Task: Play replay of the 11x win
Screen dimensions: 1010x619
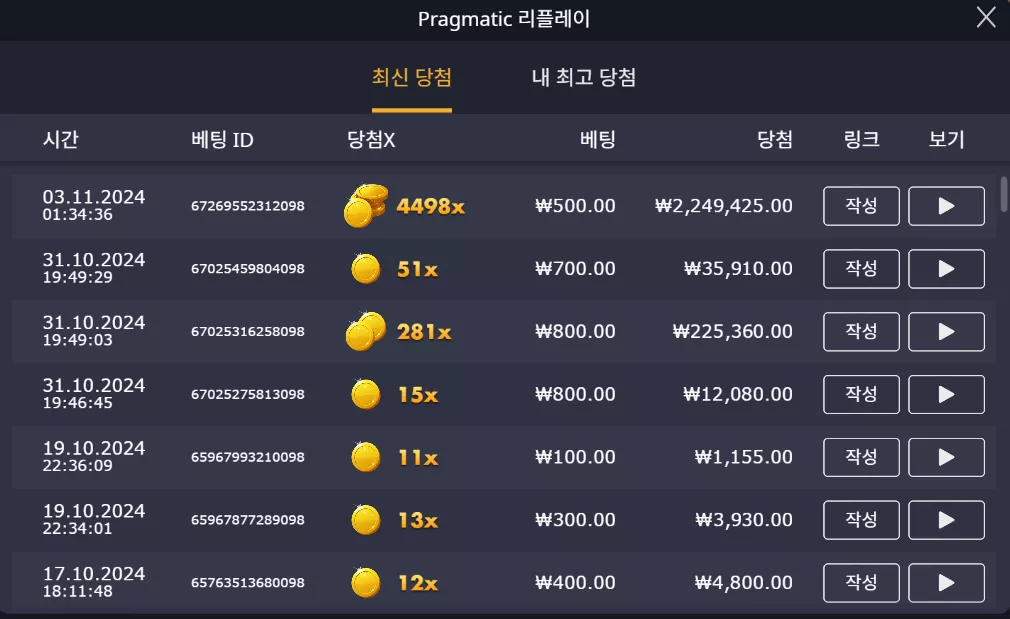Action: (x=946, y=457)
